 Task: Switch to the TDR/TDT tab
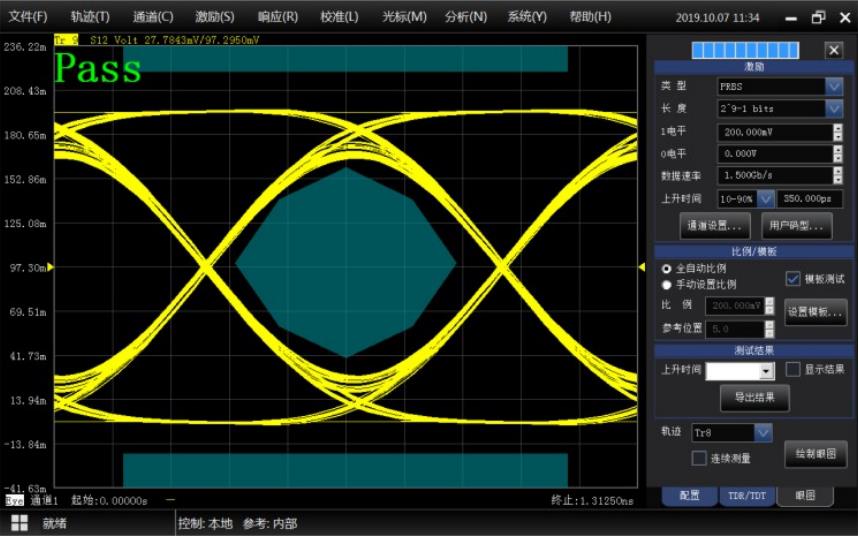(x=746, y=496)
